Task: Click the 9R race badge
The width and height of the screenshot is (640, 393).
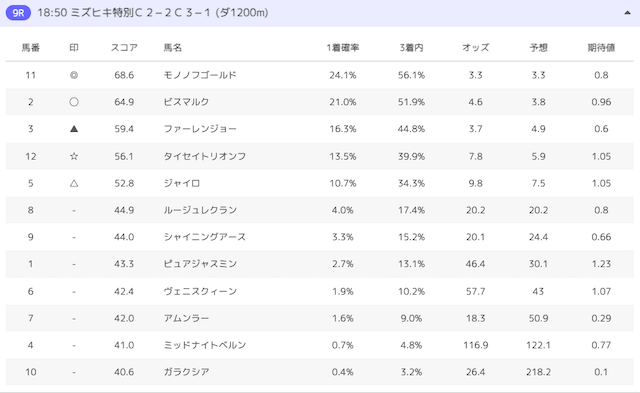Action: click(18, 13)
